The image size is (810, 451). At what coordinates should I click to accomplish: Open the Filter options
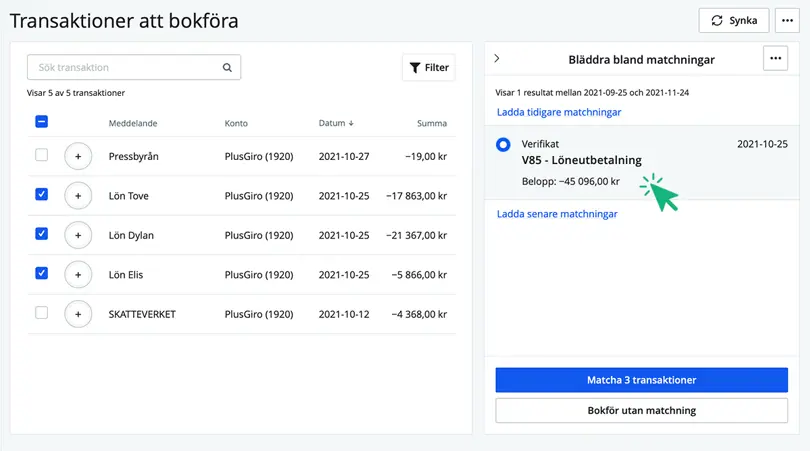tap(428, 68)
